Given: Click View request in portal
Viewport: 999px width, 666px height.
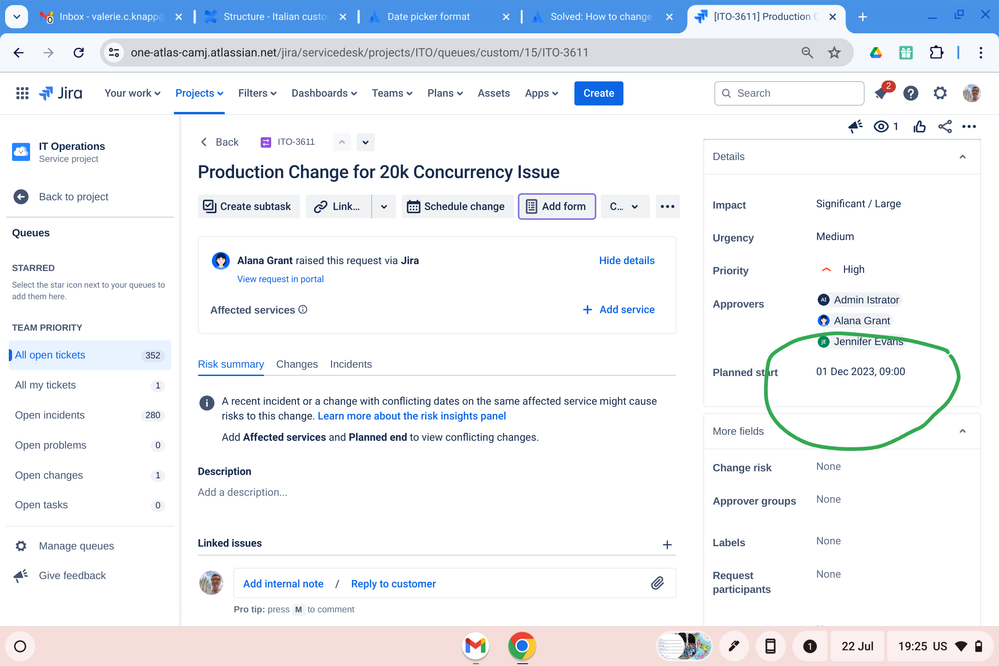Looking at the screenshot, I should point(280,279).
